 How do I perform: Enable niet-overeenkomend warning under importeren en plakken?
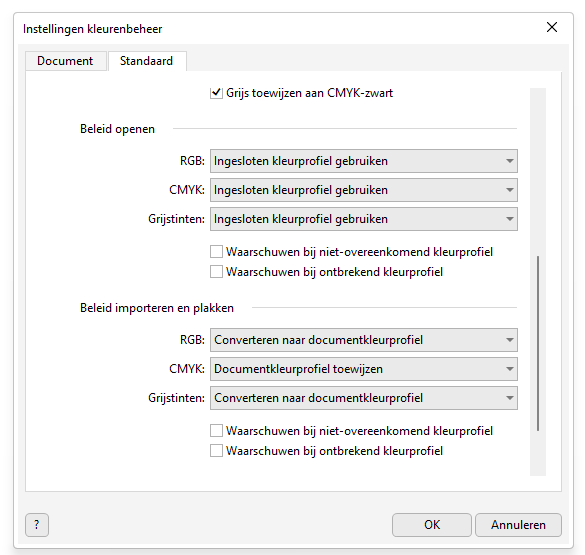[x=216, y=431]
